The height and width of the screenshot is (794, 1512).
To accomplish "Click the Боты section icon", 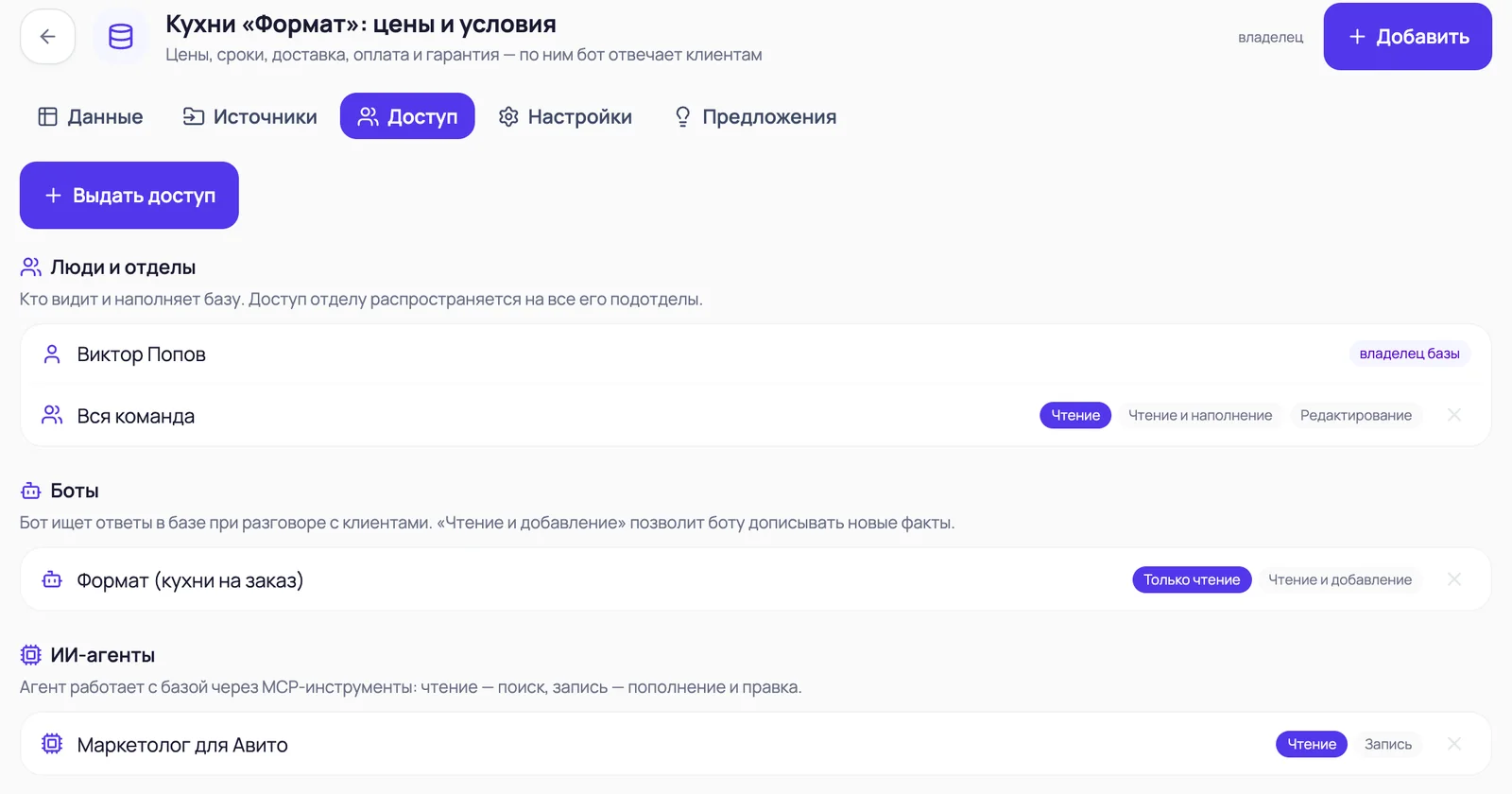I will [x=31, y=491].
